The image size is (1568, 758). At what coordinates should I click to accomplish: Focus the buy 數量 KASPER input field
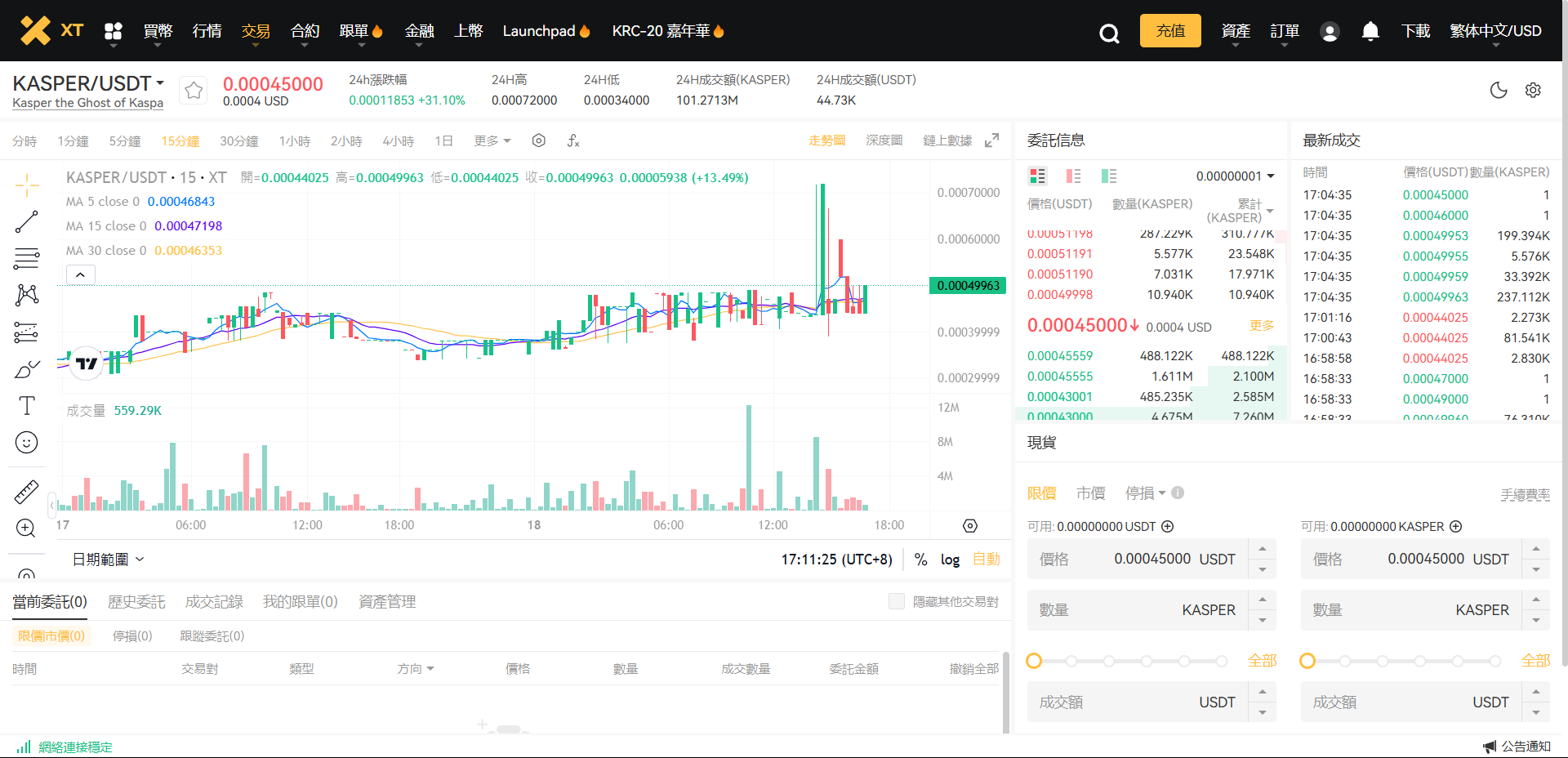click(1138, 610)
